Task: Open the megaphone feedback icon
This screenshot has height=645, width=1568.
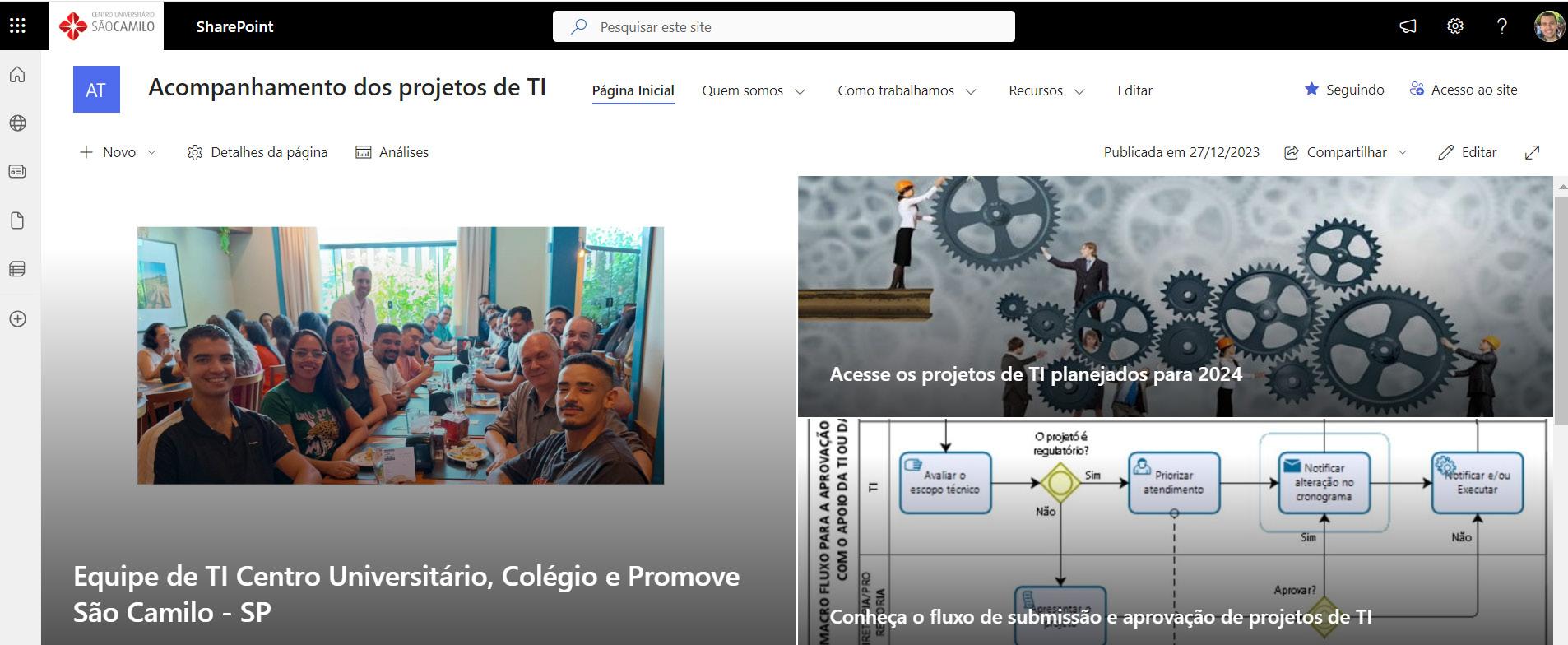Action: click(1408, 26)
